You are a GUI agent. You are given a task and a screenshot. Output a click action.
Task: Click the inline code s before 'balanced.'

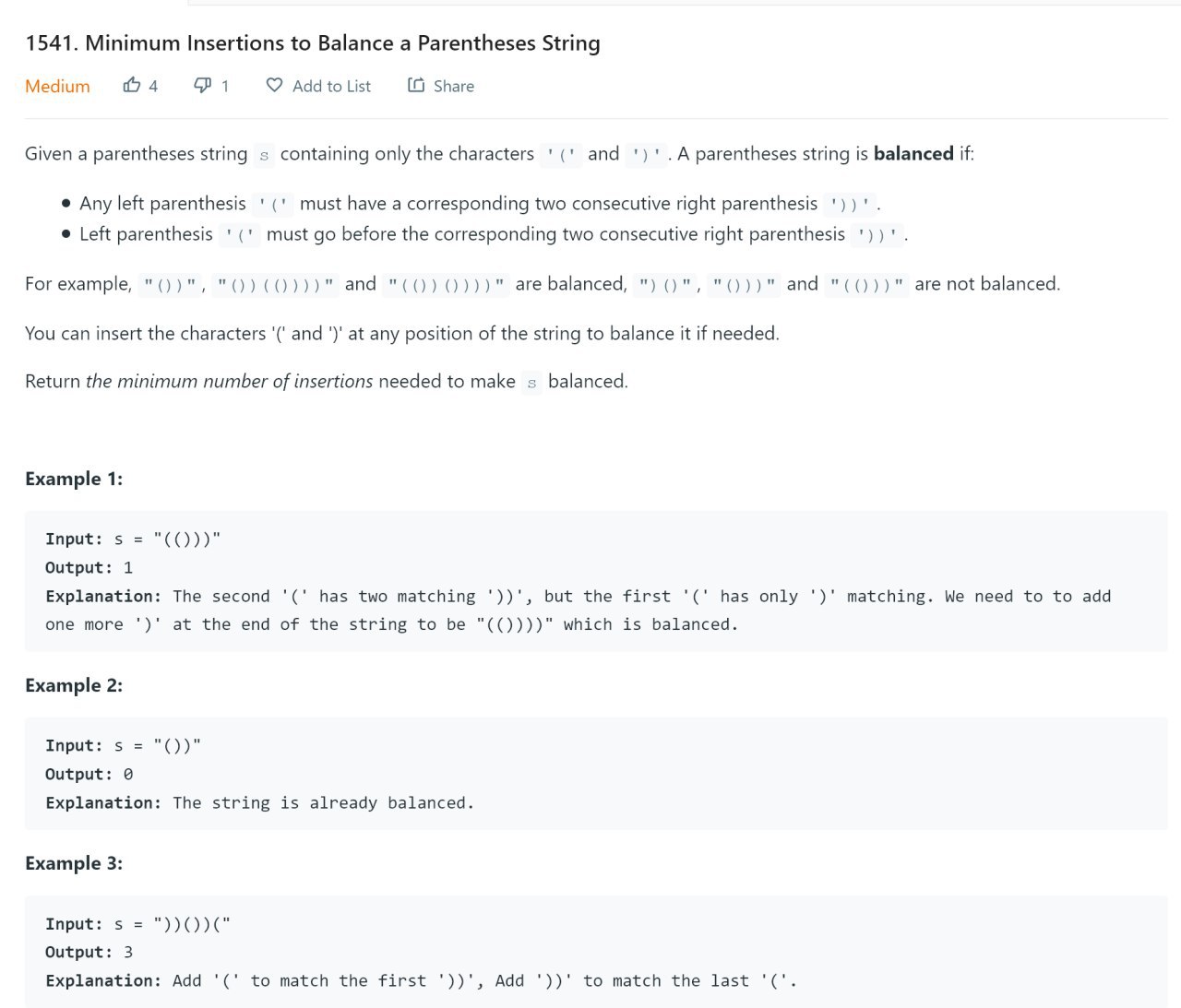[x=531, y=382]
